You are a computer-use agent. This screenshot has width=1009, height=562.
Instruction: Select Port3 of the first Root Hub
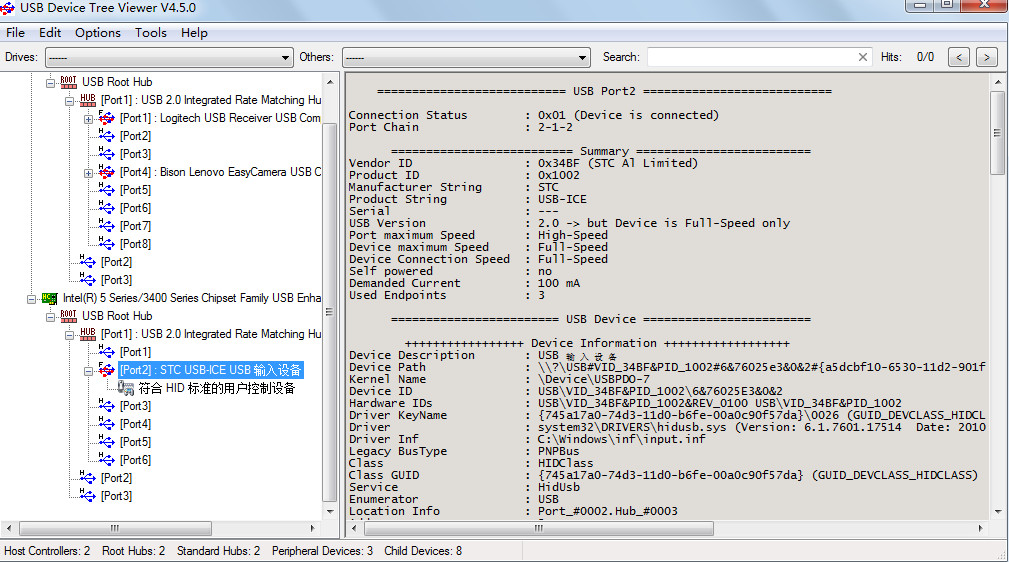pyautogui.click(x=116, y=280)
